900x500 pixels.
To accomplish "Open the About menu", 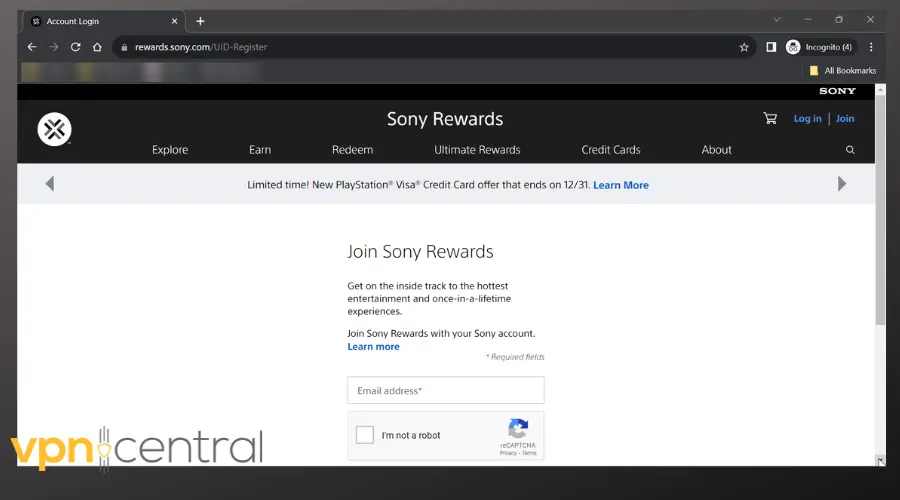I will click(716, 150).
